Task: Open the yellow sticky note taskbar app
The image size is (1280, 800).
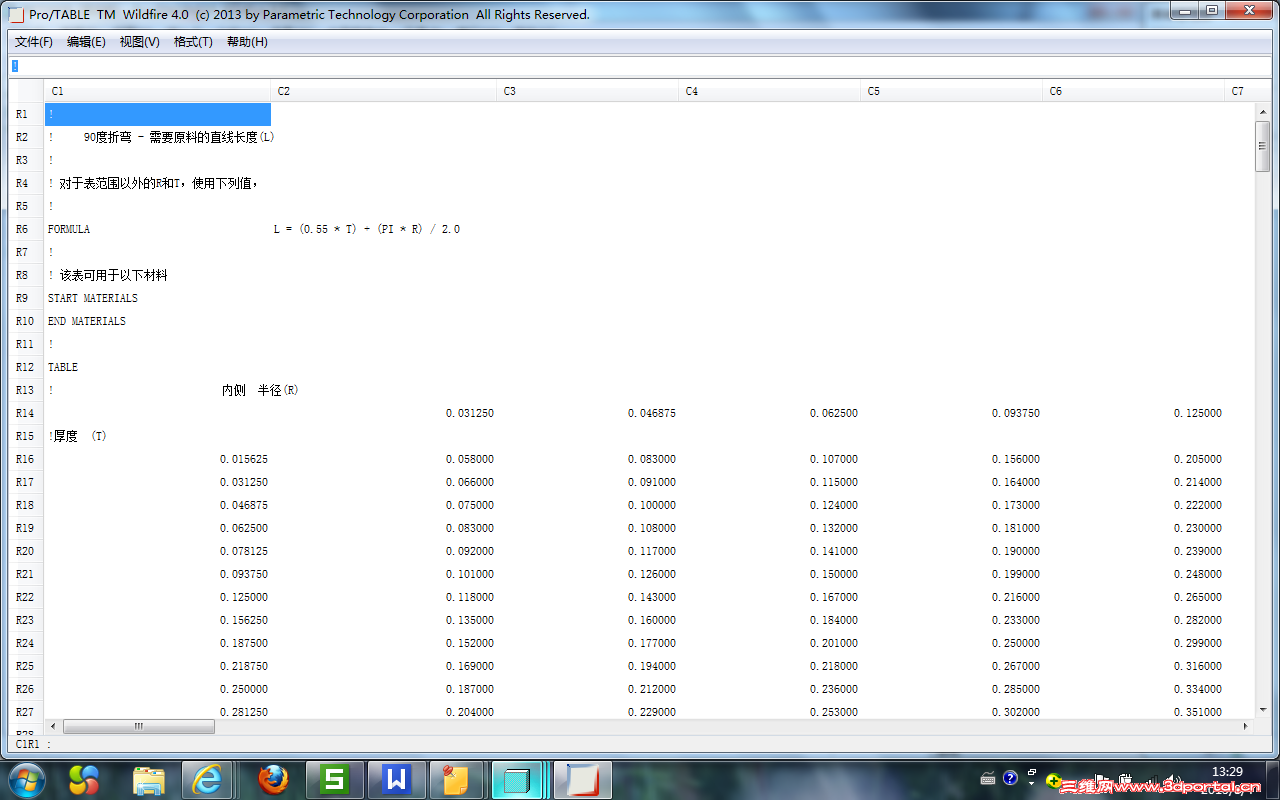Action: point(457,779)
